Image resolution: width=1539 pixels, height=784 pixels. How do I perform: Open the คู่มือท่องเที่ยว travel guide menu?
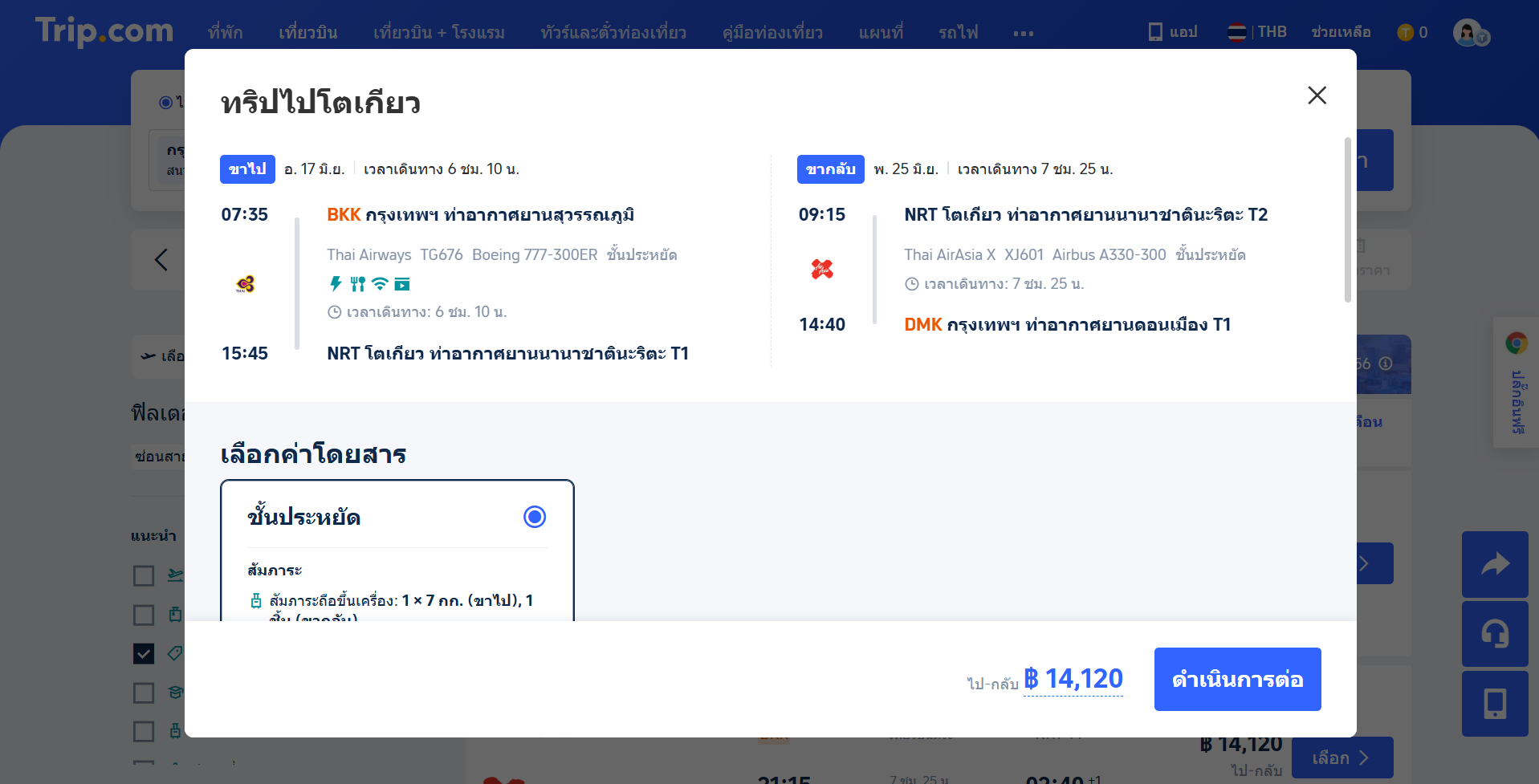pyautogui.click(x=772, y=32)
